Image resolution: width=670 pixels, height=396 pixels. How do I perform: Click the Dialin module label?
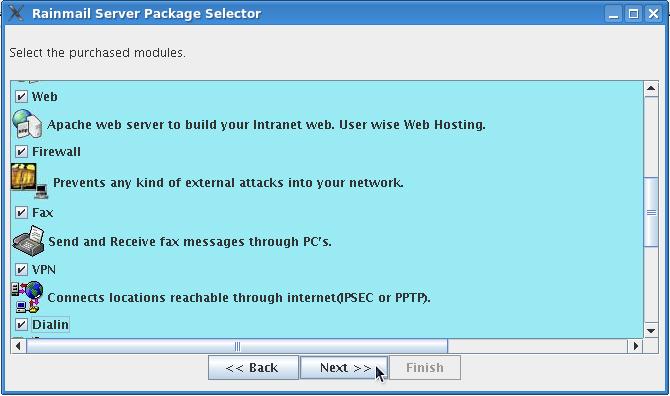coord(50,325)
